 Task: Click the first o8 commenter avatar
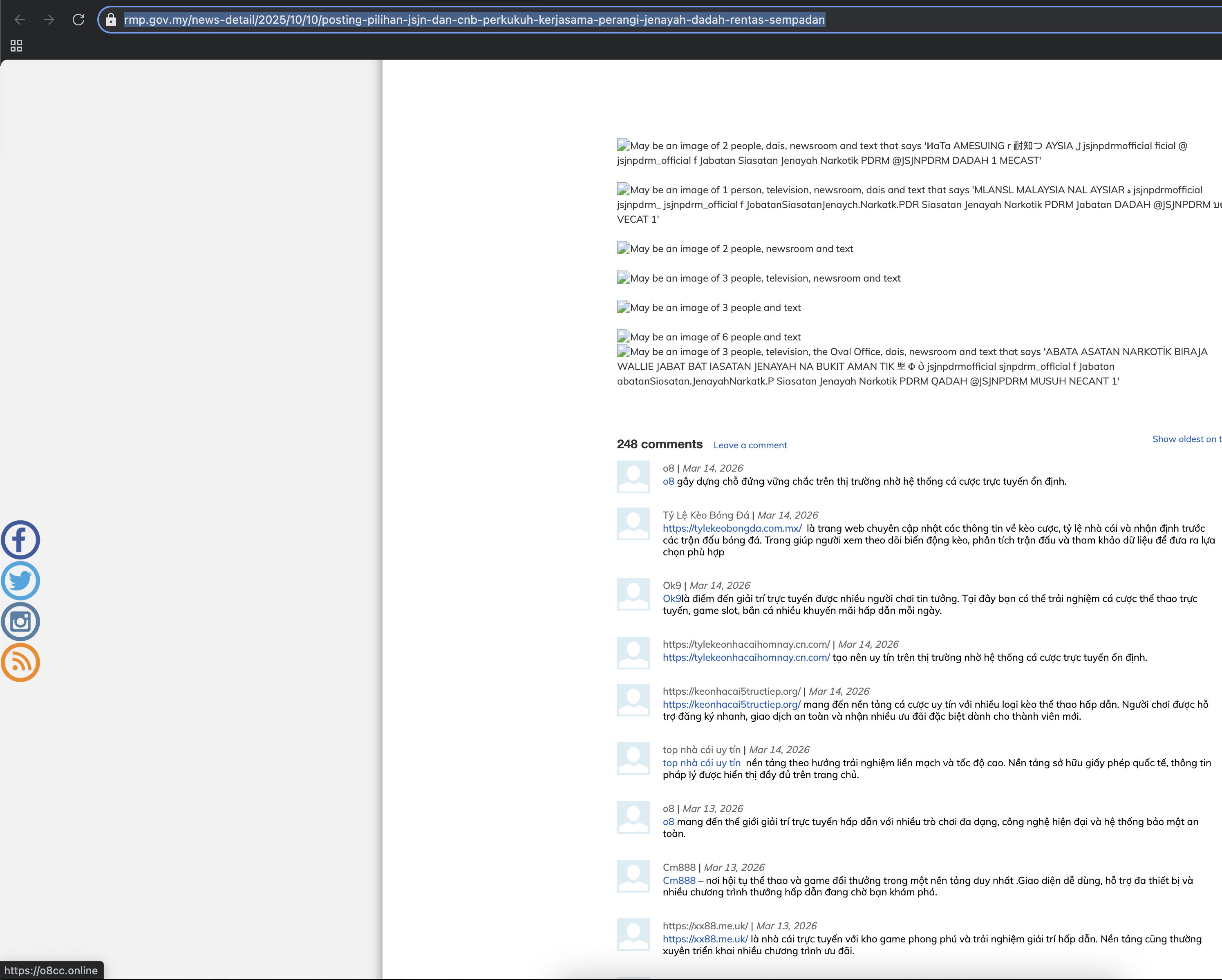[633, 477]
